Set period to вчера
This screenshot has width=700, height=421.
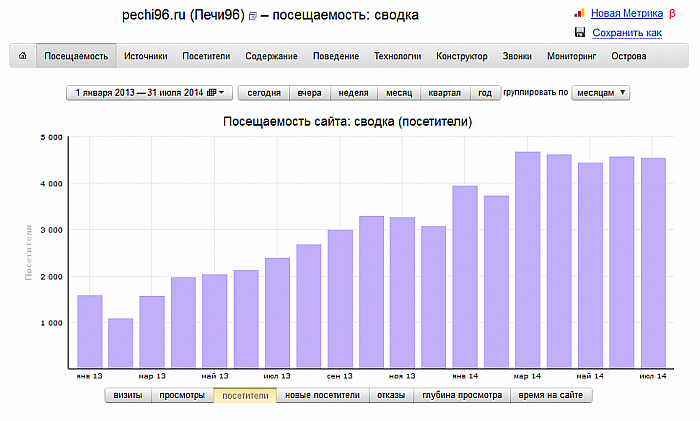(309, 92)
